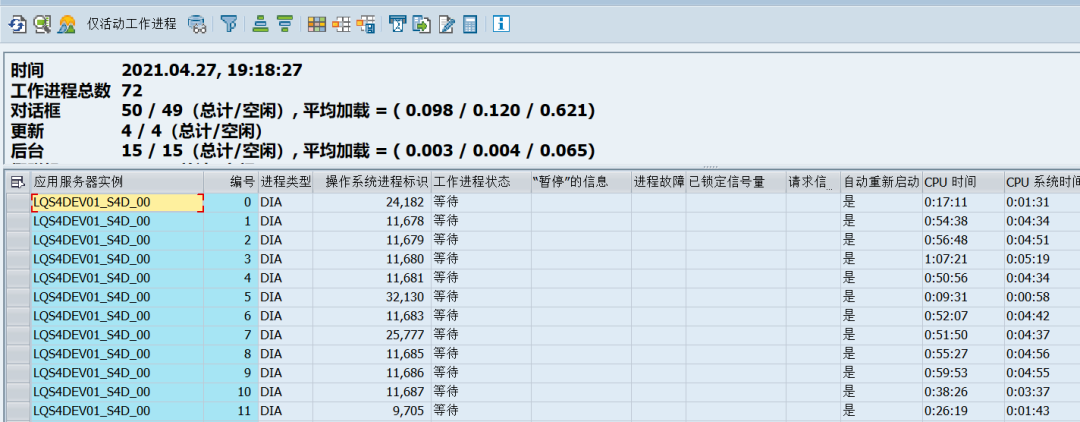Screen dimensions: 1080x422
Task: Click the DIA process type in row 6
Action: (285, 316)
